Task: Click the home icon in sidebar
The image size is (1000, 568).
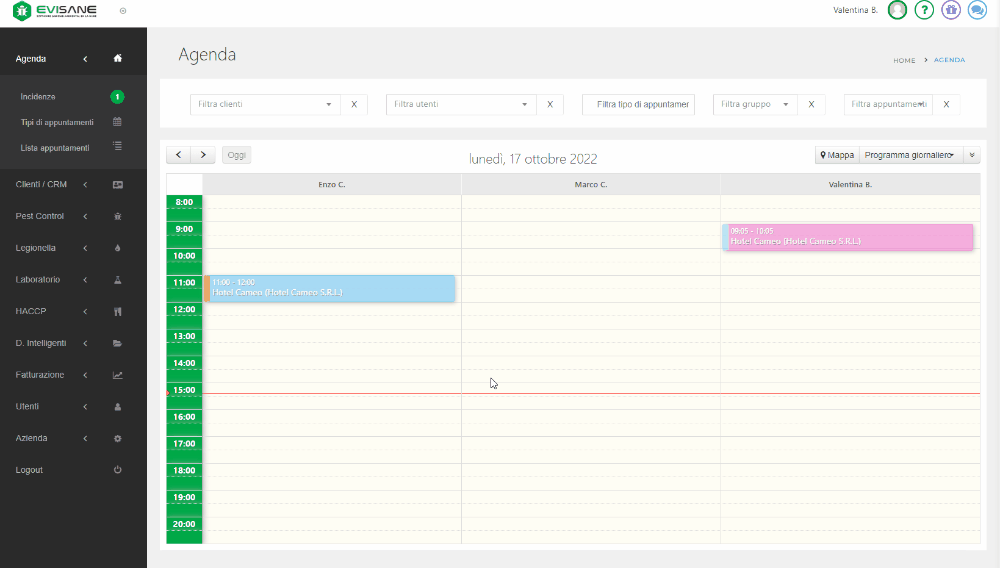Action: (117, 59)
